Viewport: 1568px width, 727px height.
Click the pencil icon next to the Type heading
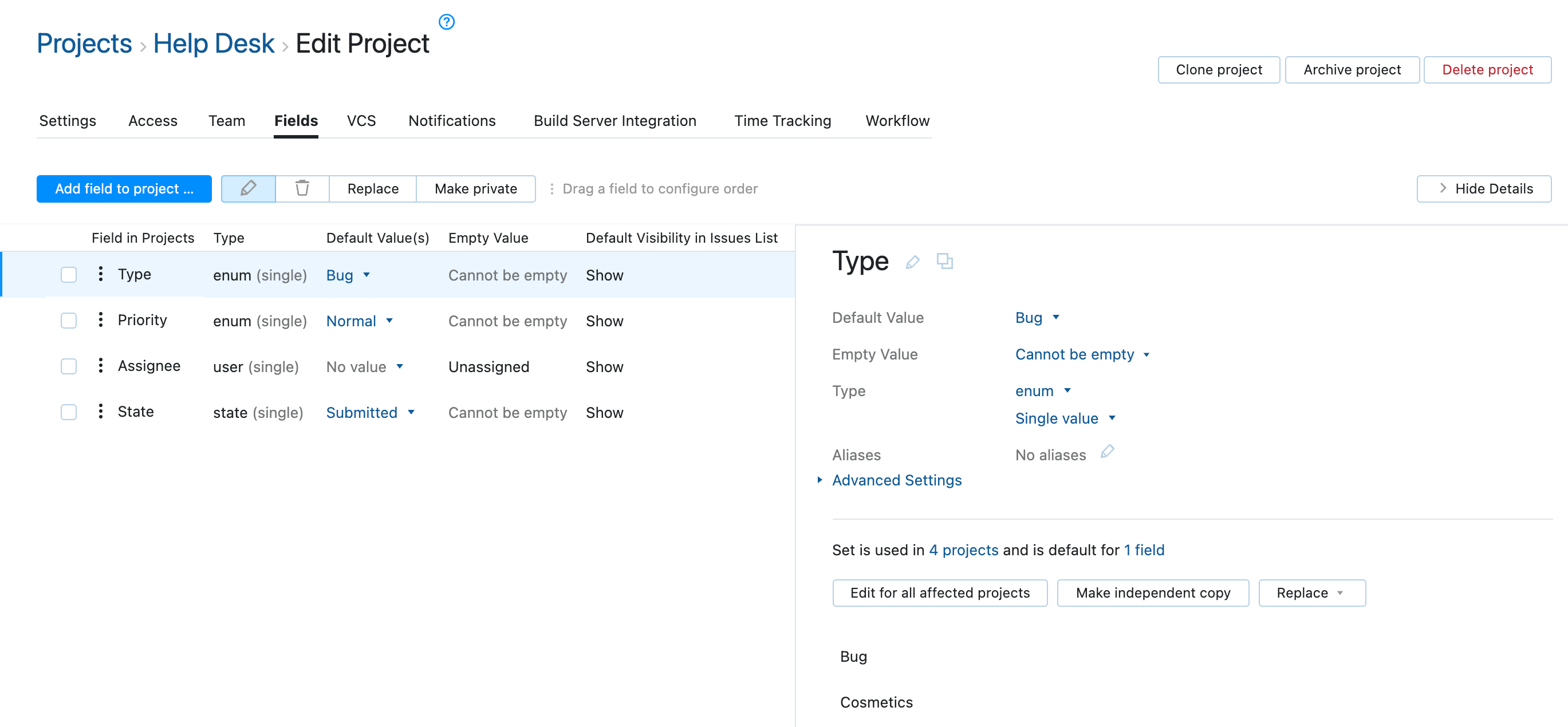(x=912, y=262)
